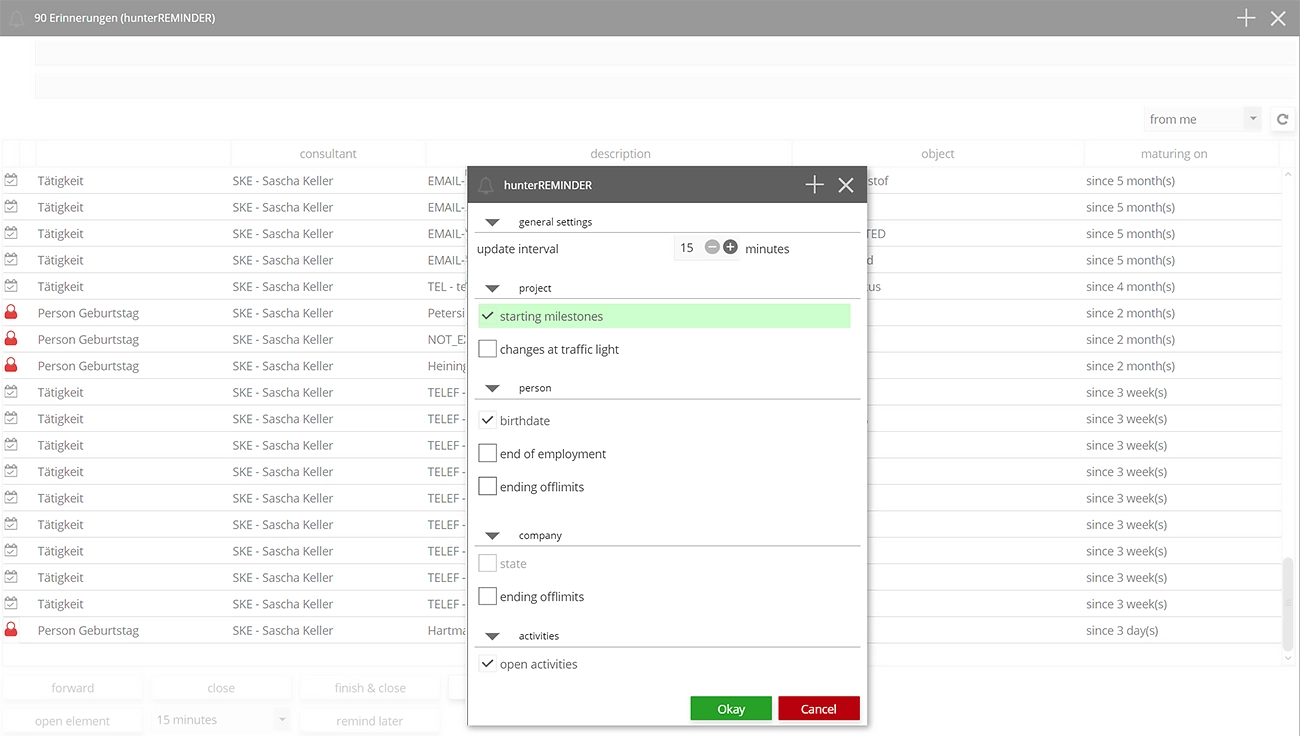Click the calendar icon of first Tätigkeit row
1300x736 pixels.
pyautogui.click(x=11, y=181)
